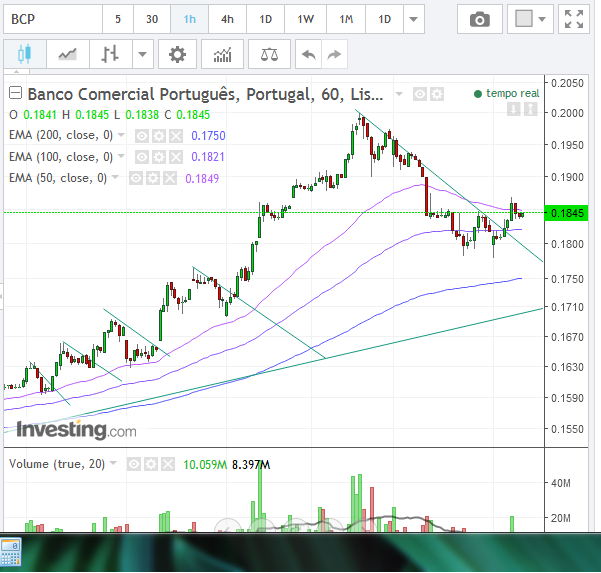
Task: Select the bars chart style icon
Action: tap(111, 55)
